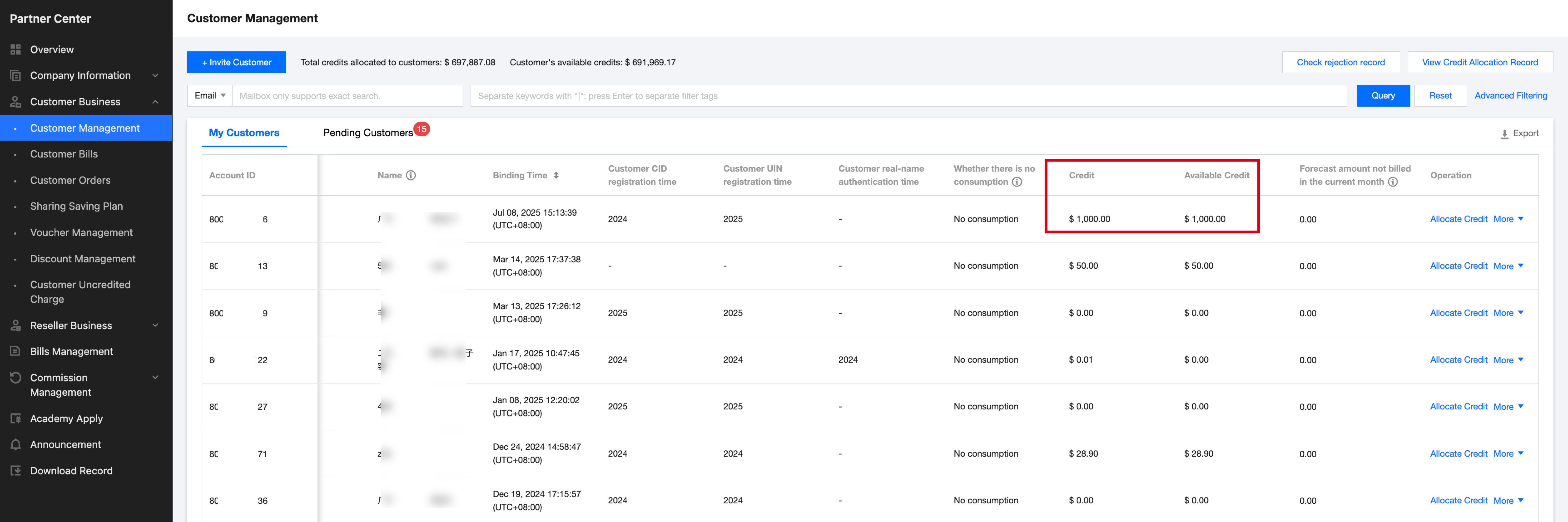Select the My Customers tab
This screenshot has width=1568, height=522.
[x=243, y=132]
